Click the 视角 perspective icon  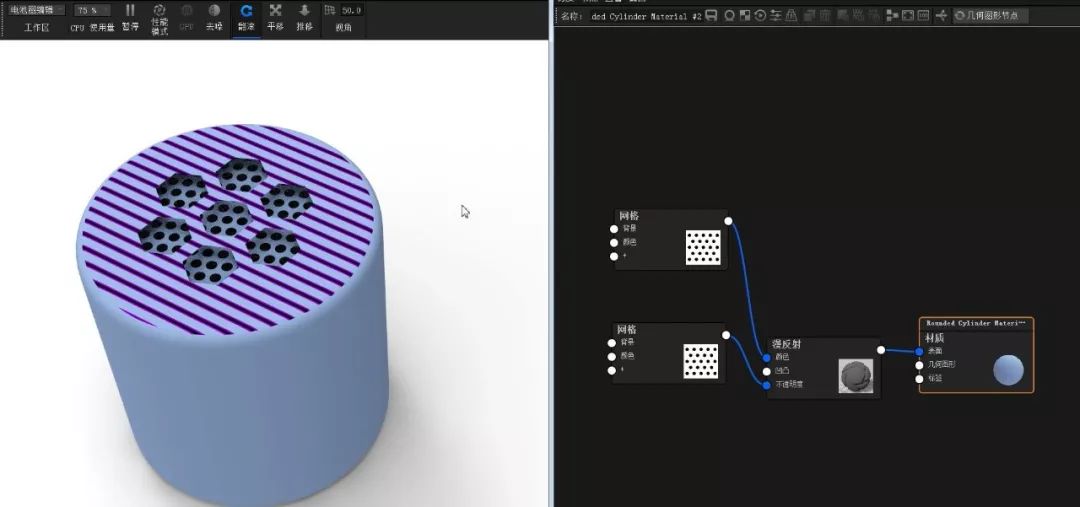tap(331, 10)
